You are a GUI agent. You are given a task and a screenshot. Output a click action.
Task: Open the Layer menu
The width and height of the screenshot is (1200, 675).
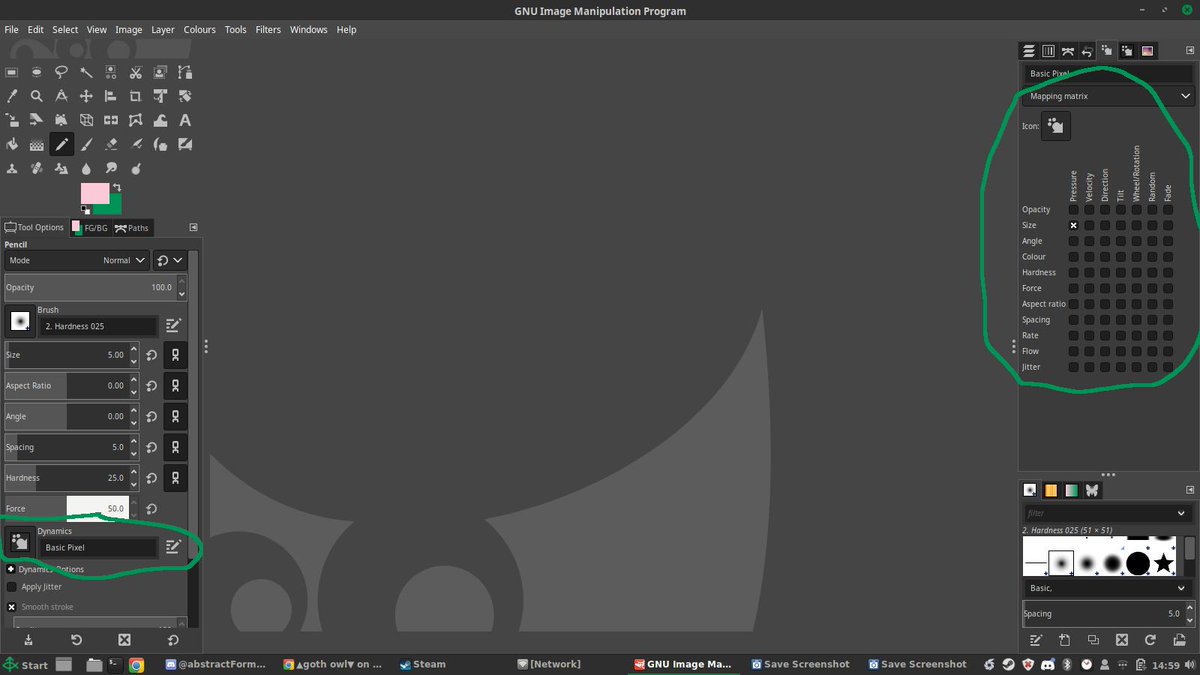tap(163, 30)
